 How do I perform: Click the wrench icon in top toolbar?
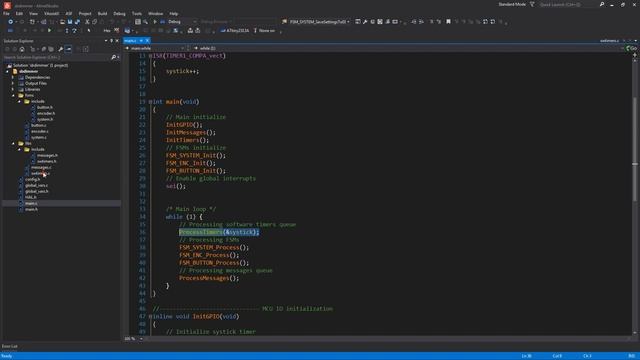pyautogui.click(x=365, y=22)
